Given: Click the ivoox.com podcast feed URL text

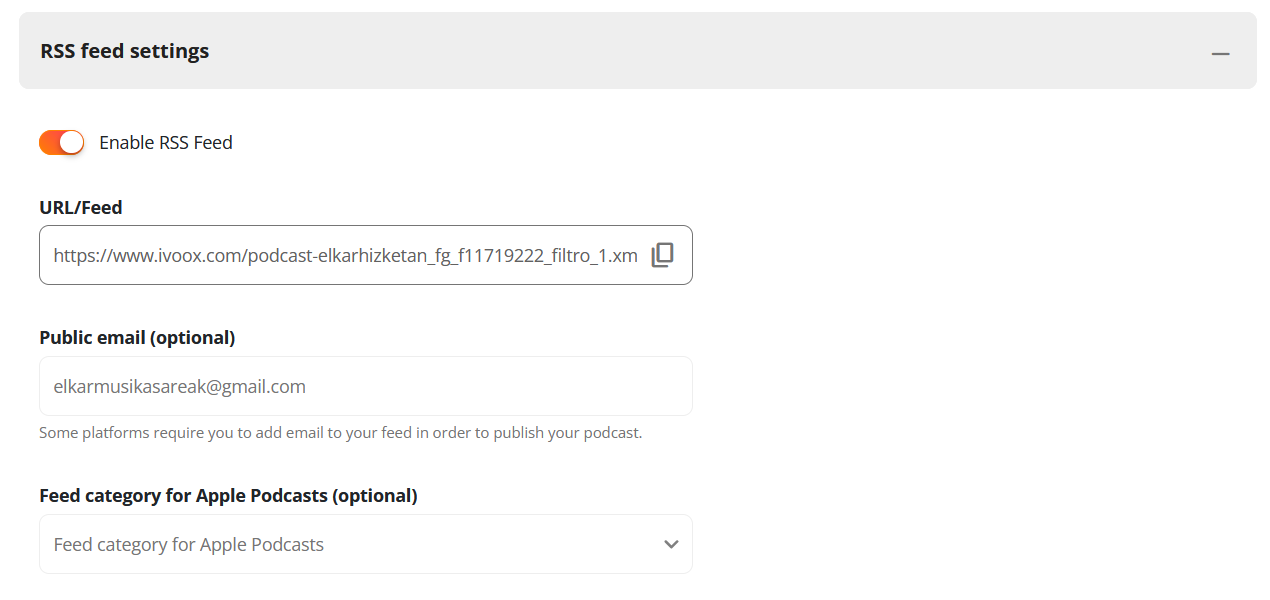Looking at the screenshot, I should pyautogui.click(x=345, y=256).
